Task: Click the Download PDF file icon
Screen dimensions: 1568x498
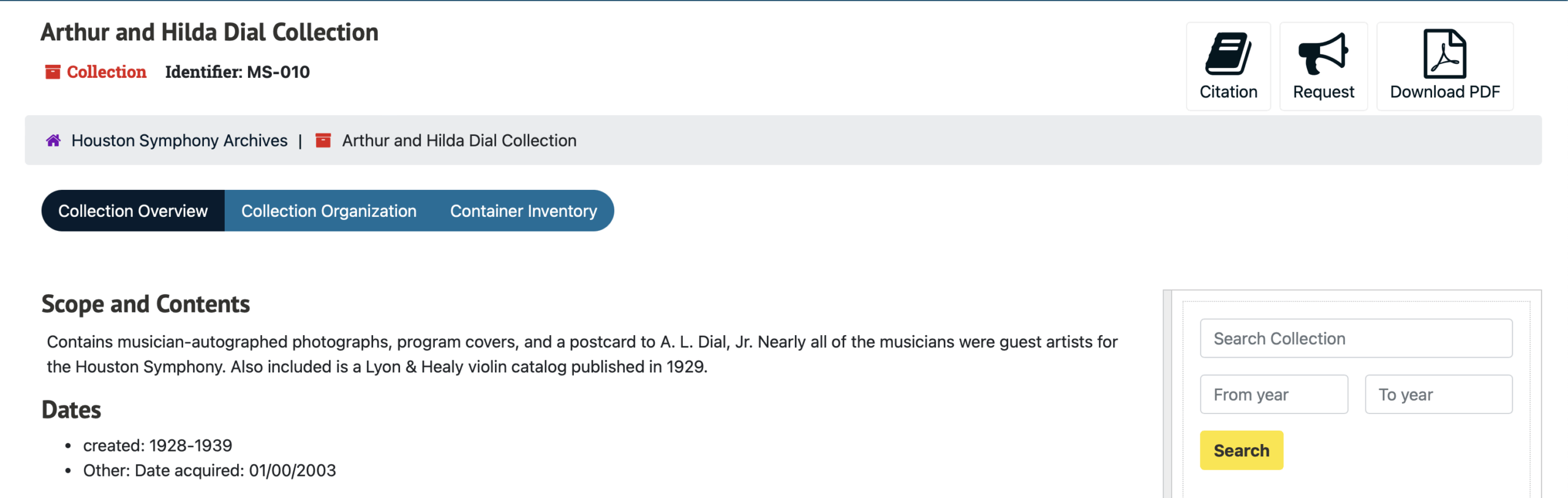Action: tap(1444, 54)
